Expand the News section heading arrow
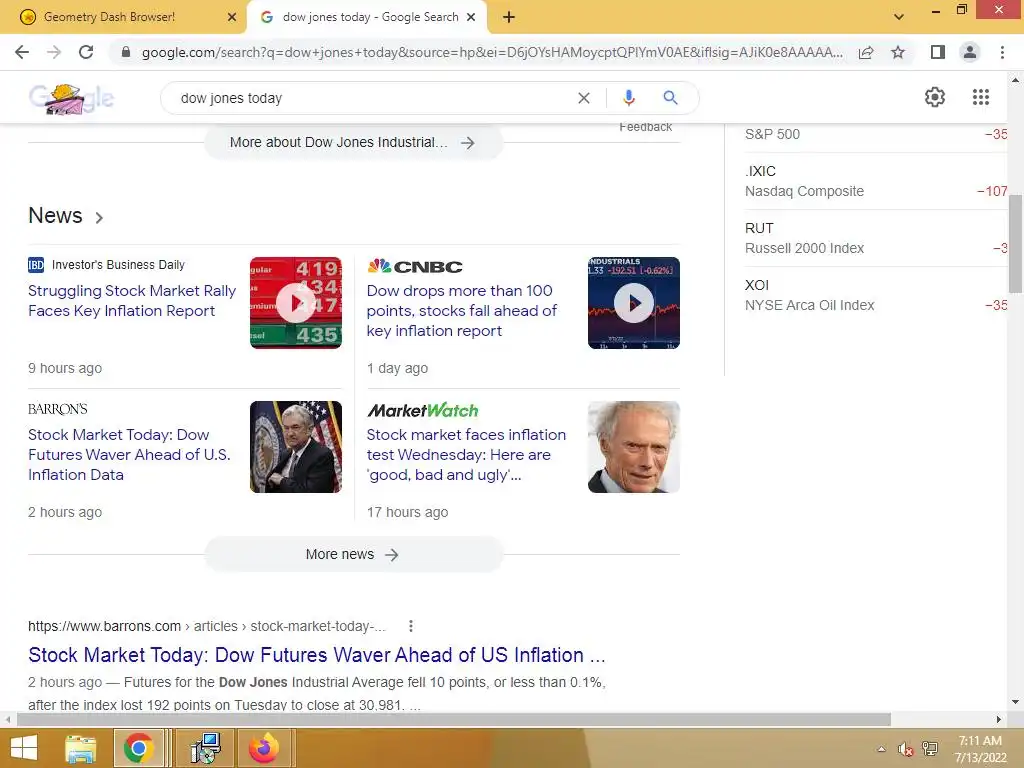Image resolution: width=1024 pixels, height=768 pixels. pos(99,217)
